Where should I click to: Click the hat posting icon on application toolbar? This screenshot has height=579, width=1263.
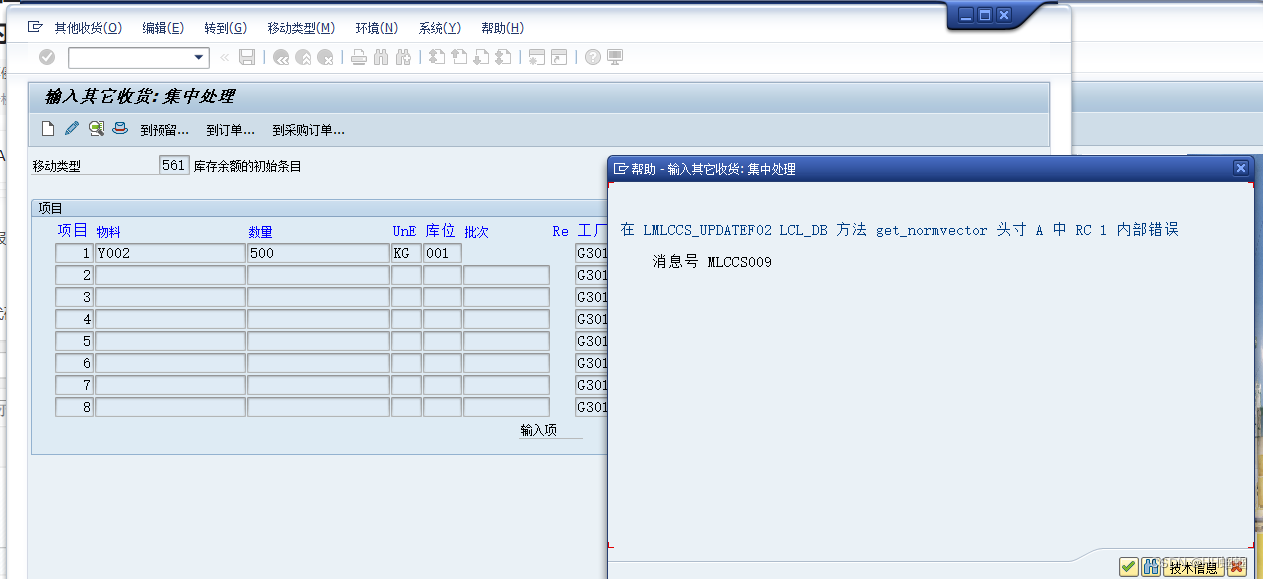tap(120, 128)
